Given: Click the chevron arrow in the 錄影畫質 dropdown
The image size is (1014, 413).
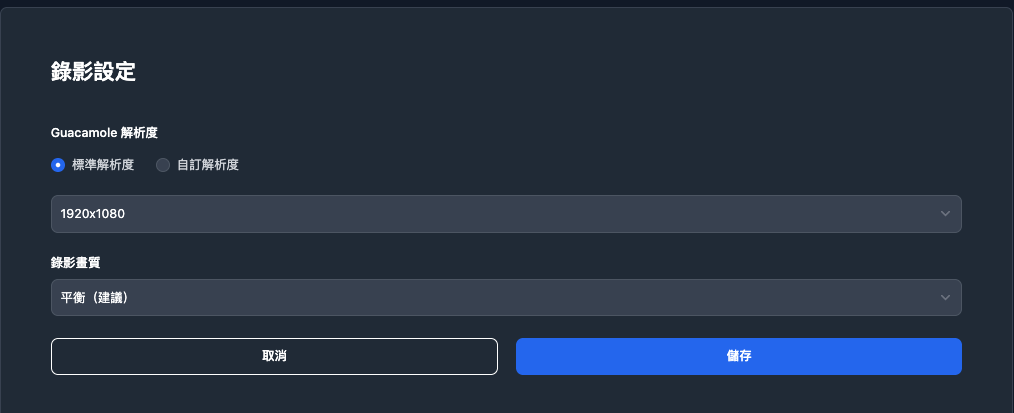Looking at the screenshot, I should point(945,298).
